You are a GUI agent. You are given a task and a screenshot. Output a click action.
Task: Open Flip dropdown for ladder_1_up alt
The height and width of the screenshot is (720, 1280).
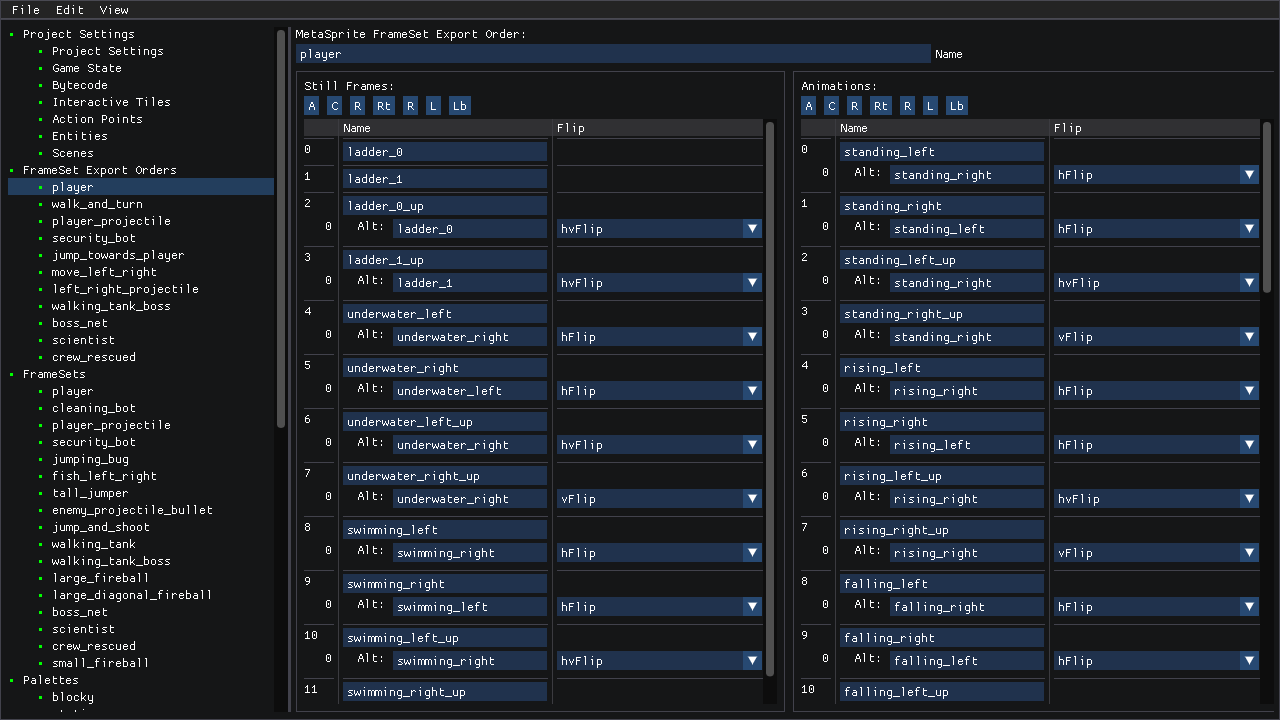659,283
